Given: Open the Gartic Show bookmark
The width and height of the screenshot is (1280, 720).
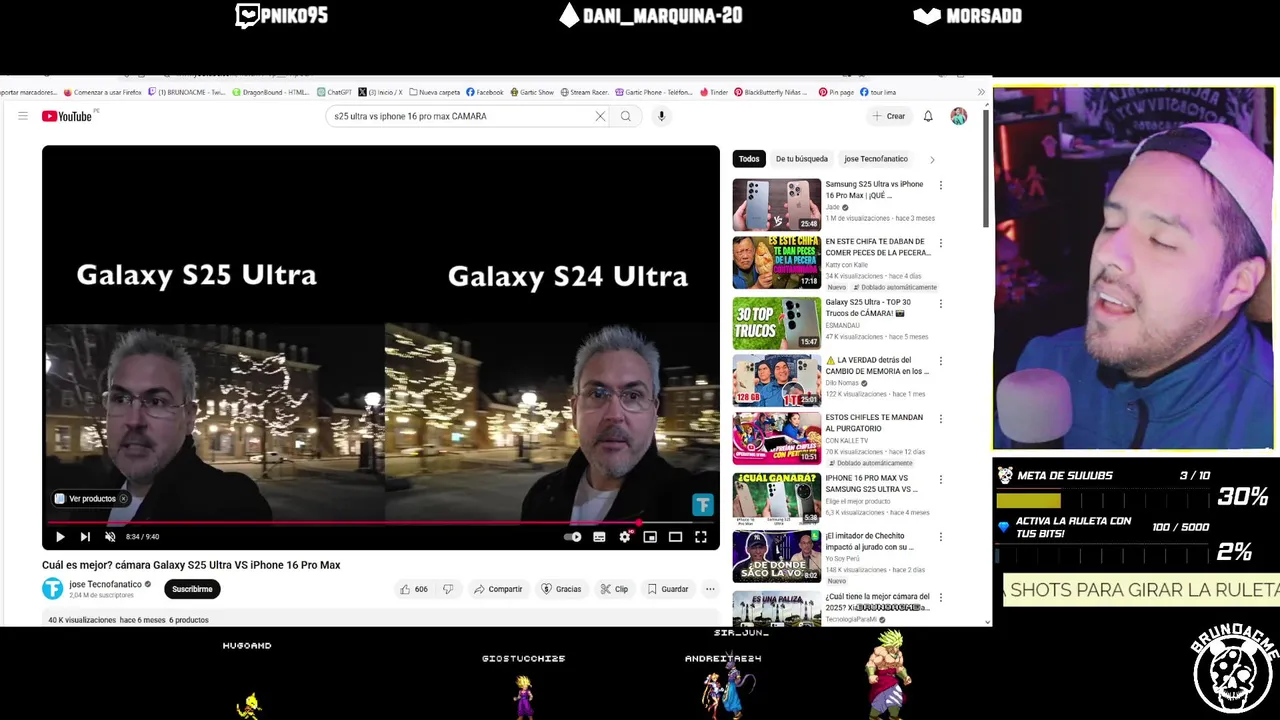Looking at the screenshot, I should point(532,92).
